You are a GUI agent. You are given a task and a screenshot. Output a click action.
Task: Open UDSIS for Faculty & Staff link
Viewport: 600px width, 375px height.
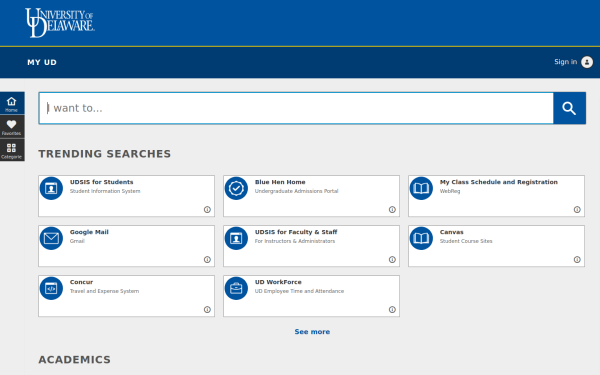point(296,232)
